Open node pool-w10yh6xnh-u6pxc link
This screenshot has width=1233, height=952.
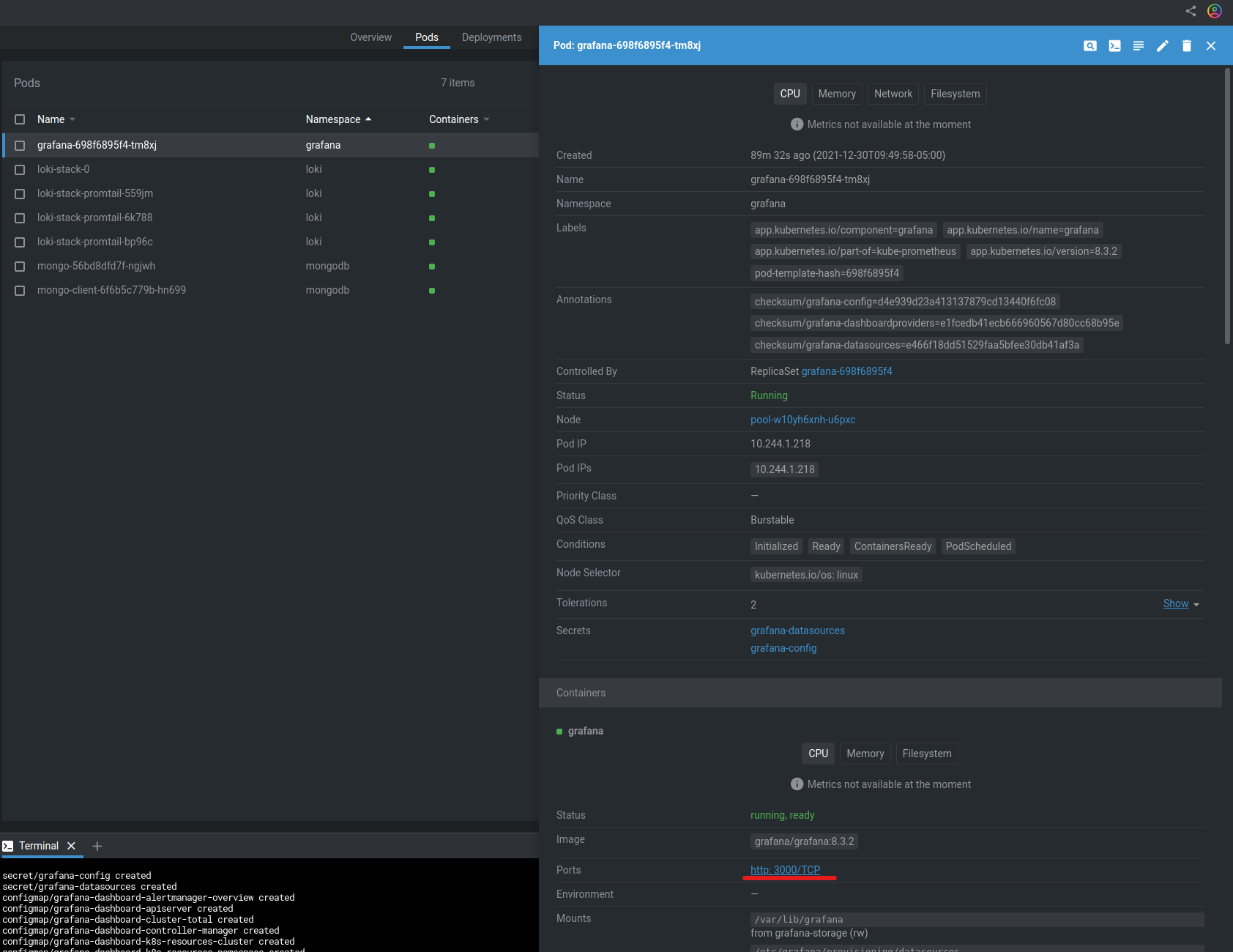(x=803, y=420)
